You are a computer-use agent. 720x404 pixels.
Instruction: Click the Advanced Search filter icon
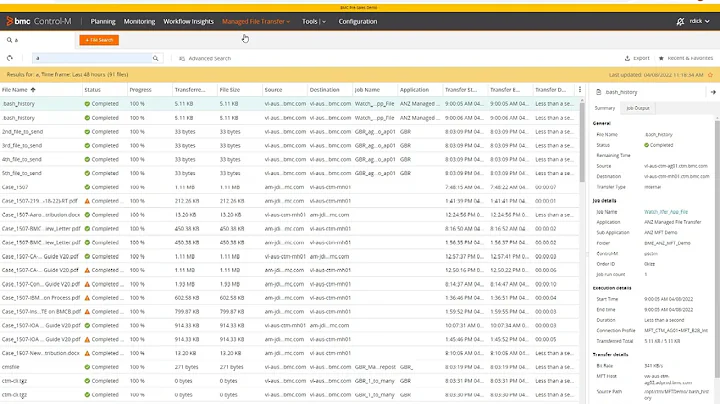pyautogui.click(x=182, y=58)
